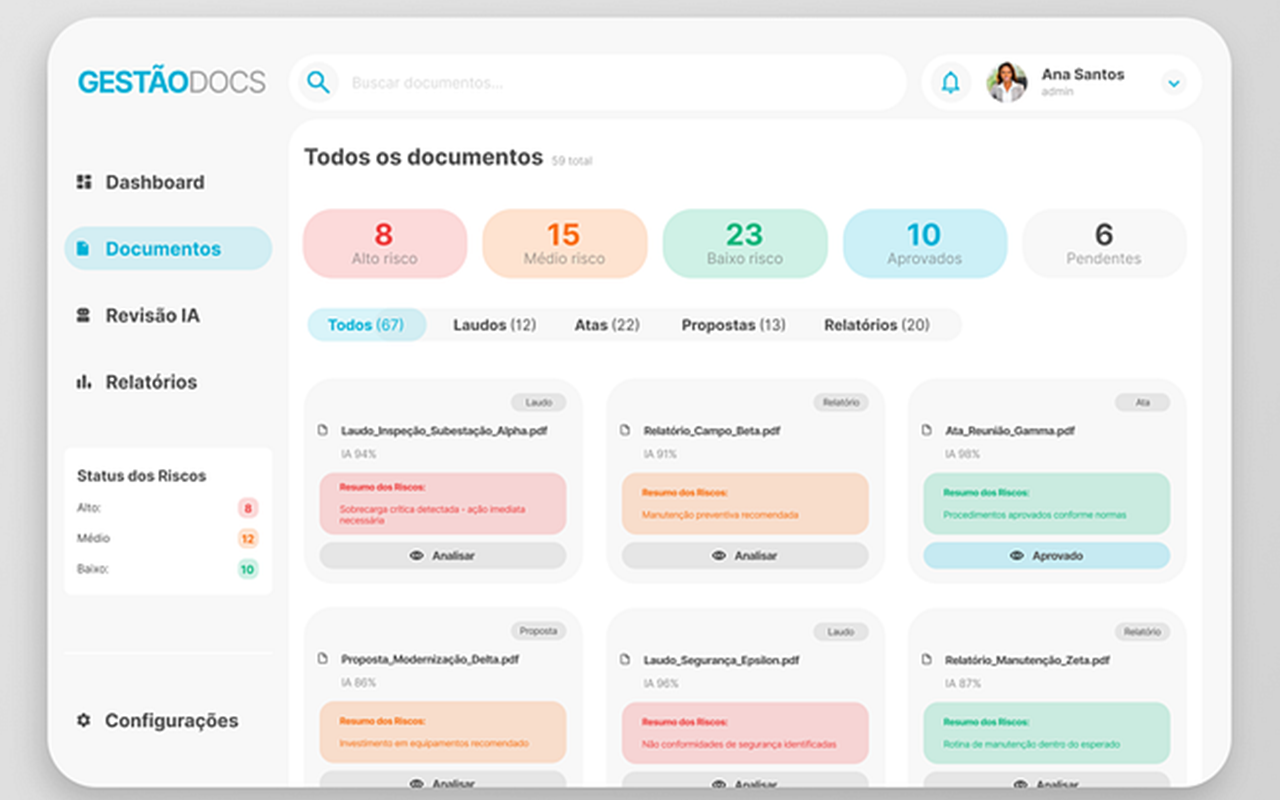Click the Dashboard grid icon
Screen dimensions: 1280x800
(84, 182)
